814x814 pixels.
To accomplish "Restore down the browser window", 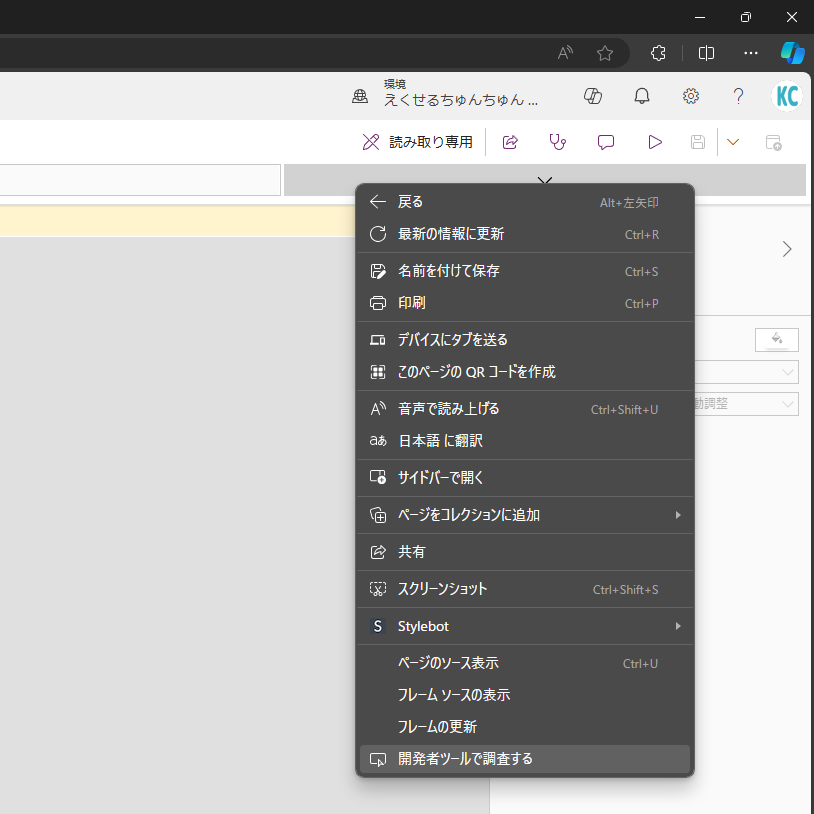I will pyautogui.click(x=745, y=17).
